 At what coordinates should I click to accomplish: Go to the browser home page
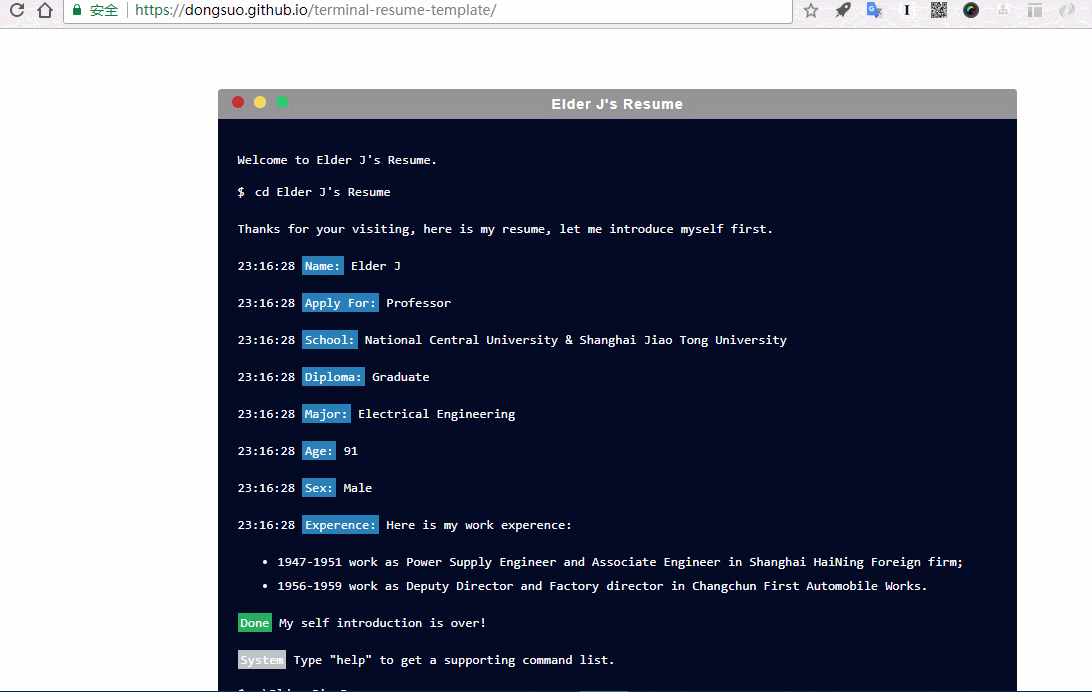tap(45, 10)
